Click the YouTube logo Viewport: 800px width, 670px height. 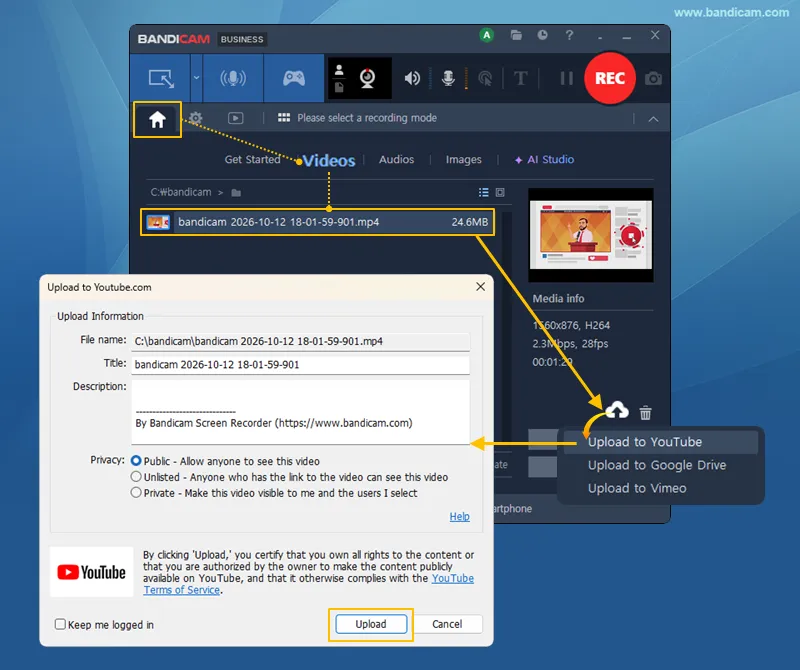click(x=91, y=572)
